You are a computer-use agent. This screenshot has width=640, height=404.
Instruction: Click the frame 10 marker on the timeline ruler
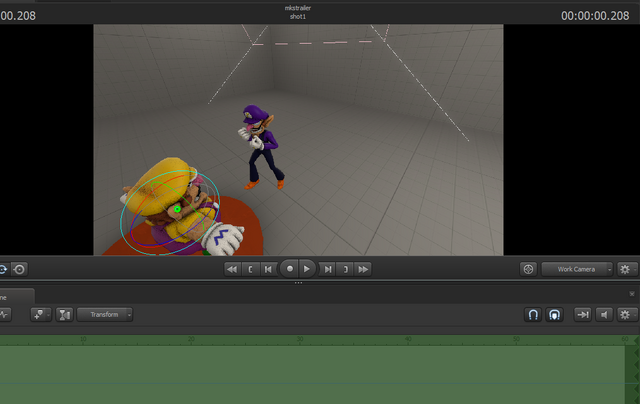click(83, 339)
